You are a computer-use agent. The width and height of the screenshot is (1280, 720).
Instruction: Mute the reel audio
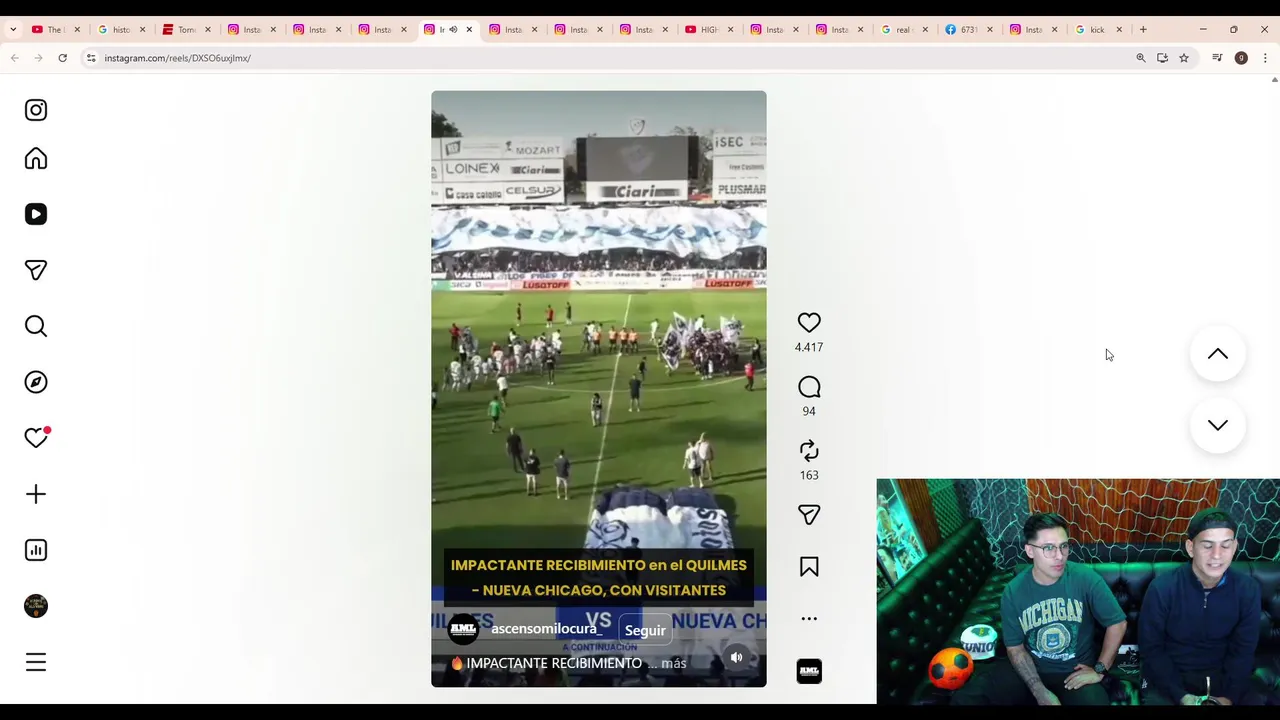[736, 657]
